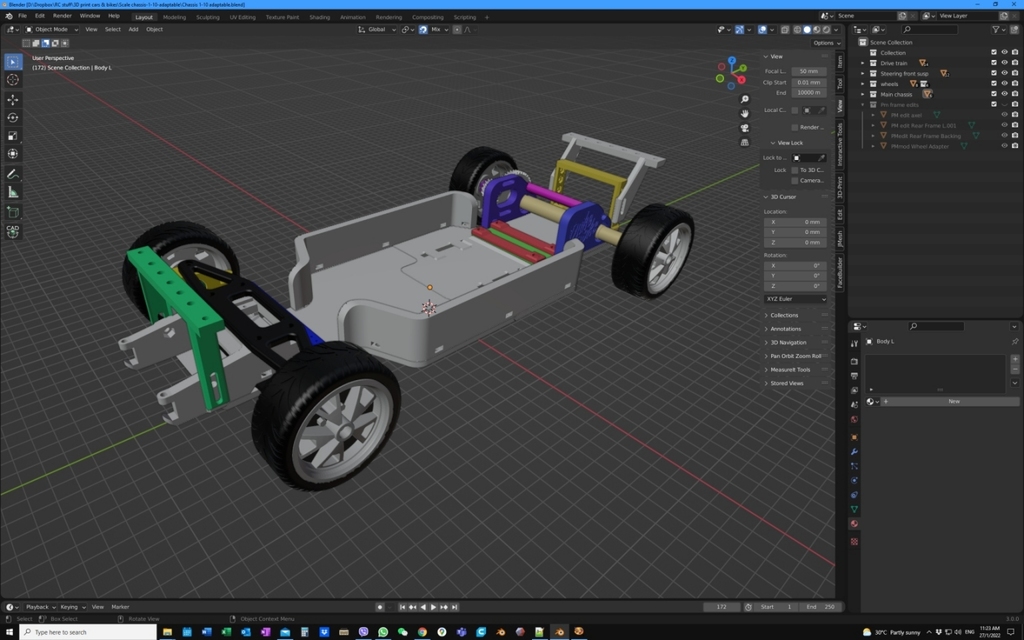The height and width of the screenshot is (640, 1024).
Task: Click the New material button for Body L
Action: [952, 400]
